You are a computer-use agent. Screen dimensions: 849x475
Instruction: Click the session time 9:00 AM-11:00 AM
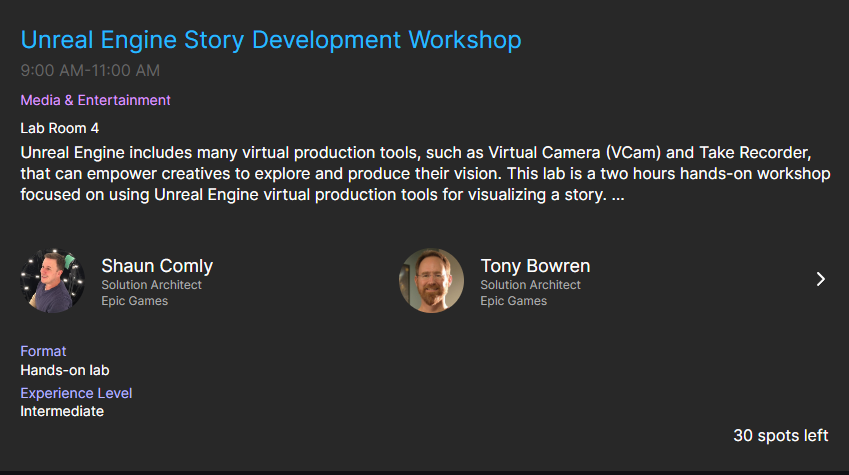pos(90,70)
